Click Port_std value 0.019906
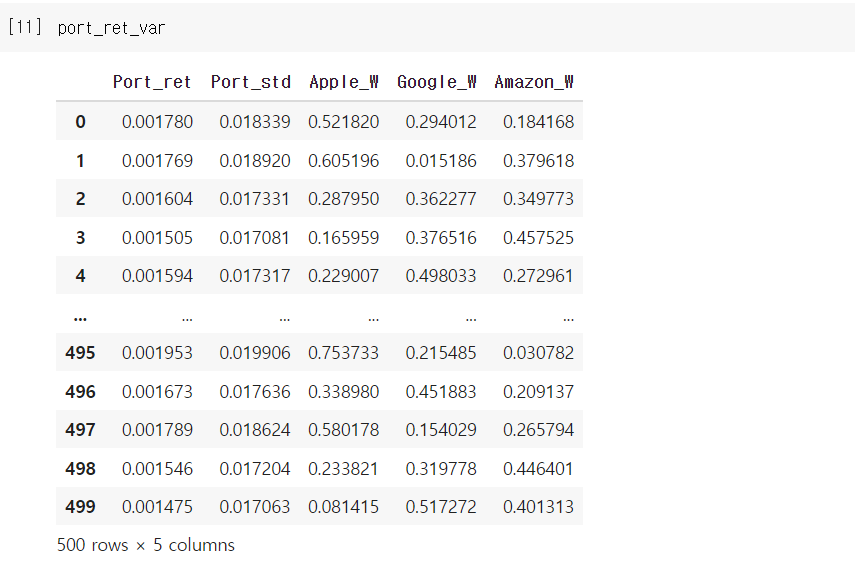The width and height of the screenshot is (856, 561). tap(255, 353)
